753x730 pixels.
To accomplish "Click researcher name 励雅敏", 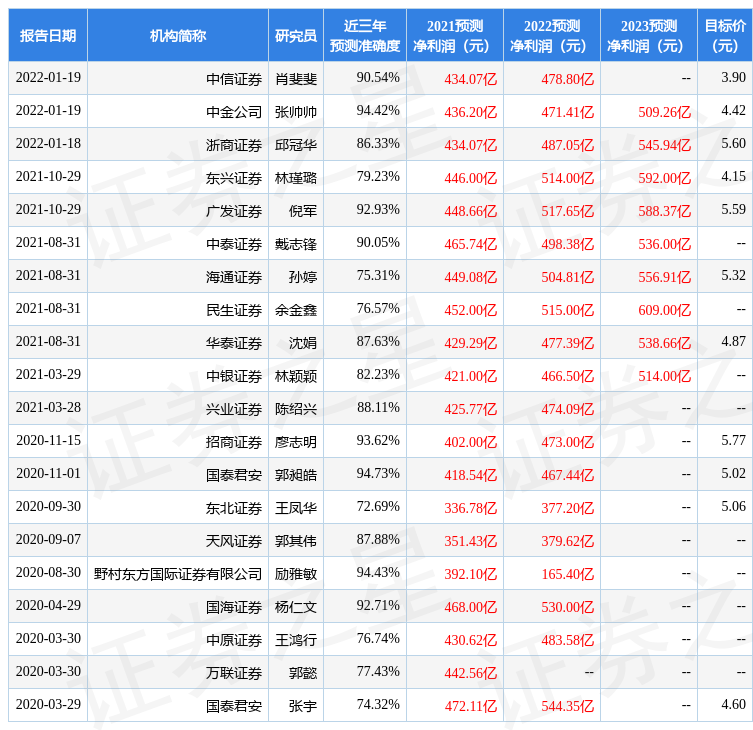I will [x=296, y=574].
